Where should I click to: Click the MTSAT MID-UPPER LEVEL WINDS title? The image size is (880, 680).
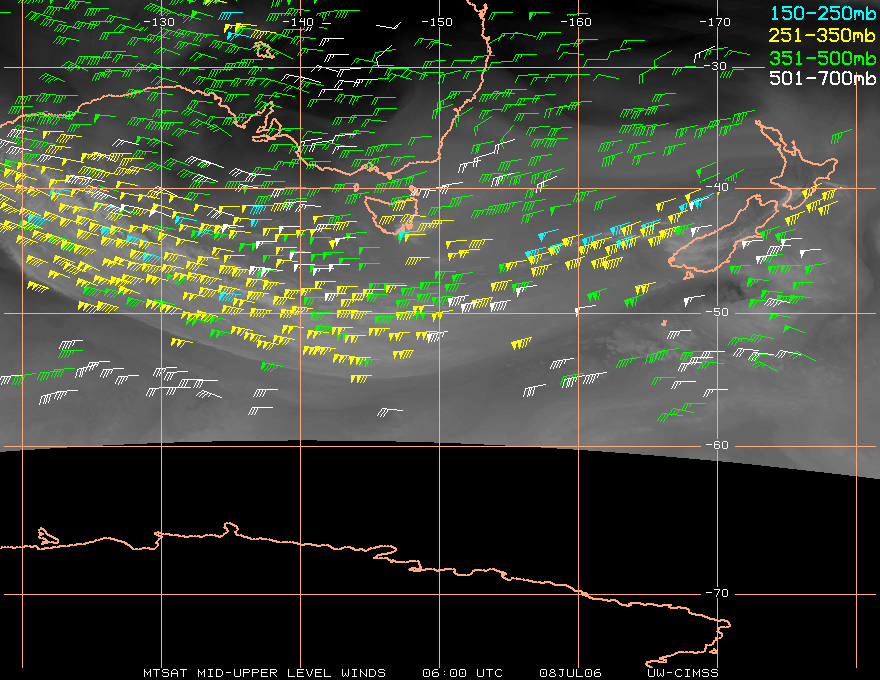(x=264, y=672)
